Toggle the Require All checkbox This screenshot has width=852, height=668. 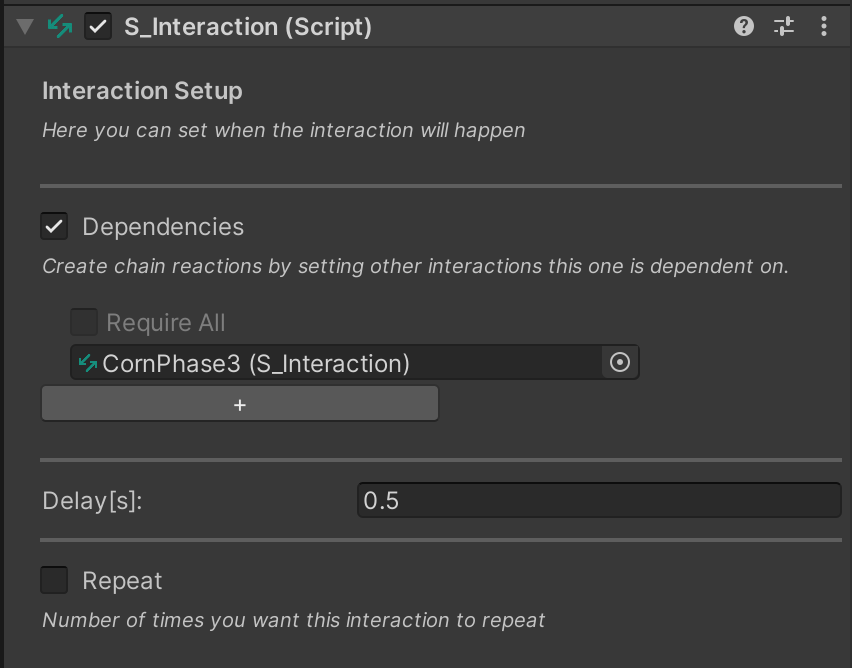tap(84, 323)
